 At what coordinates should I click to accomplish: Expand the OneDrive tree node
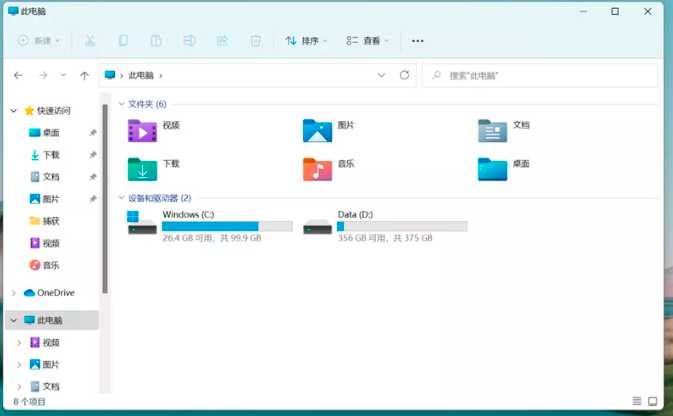coord(13,293)
